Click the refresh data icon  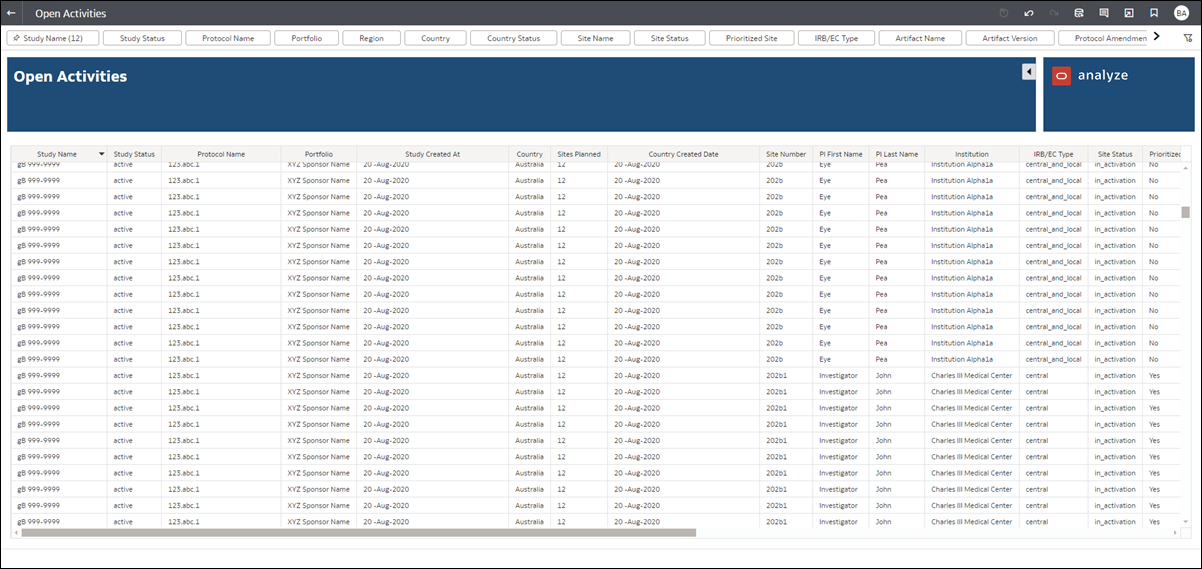1079,13
